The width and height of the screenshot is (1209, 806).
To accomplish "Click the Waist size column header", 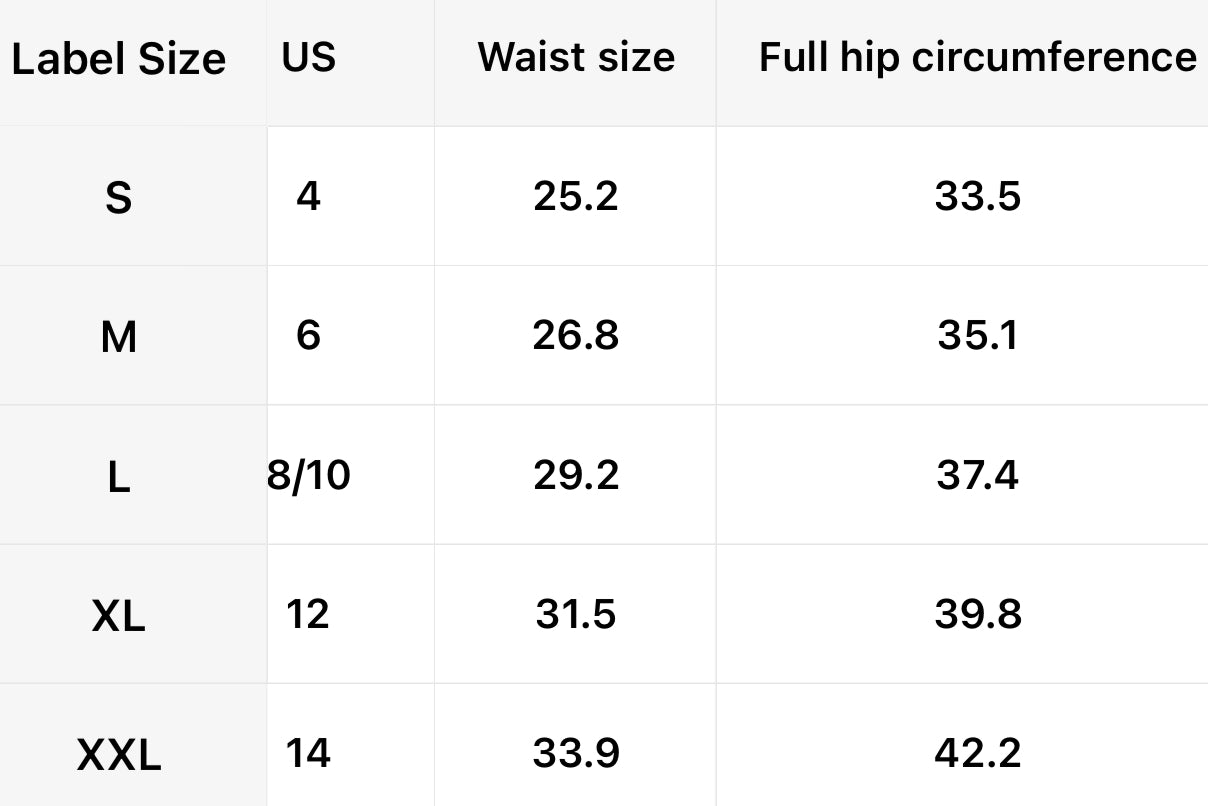I will (x=576, y=57).
